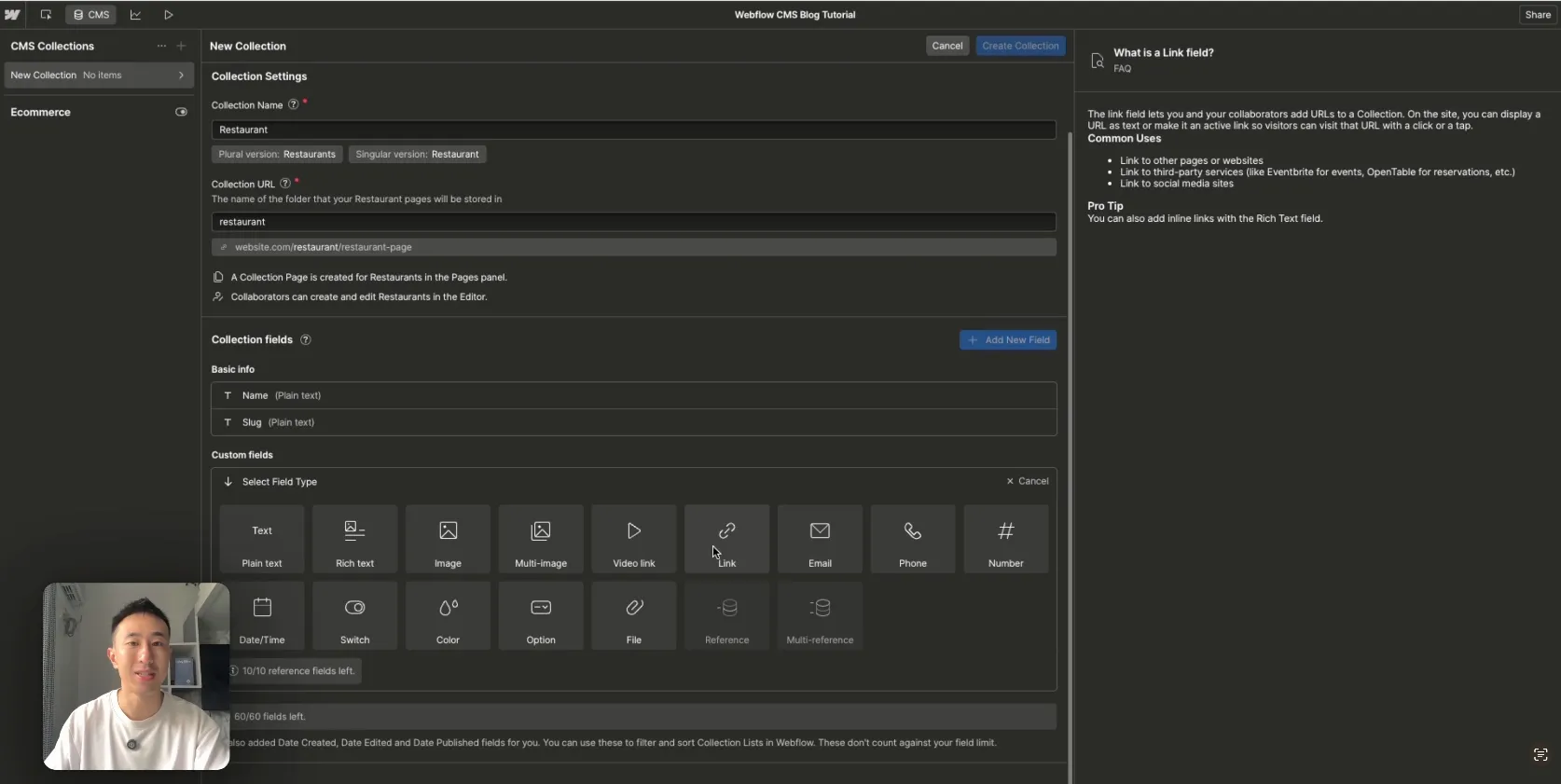Open the analytics chart icon
The height and width of the screenshot is (784, 1561).
coord(135,15)
